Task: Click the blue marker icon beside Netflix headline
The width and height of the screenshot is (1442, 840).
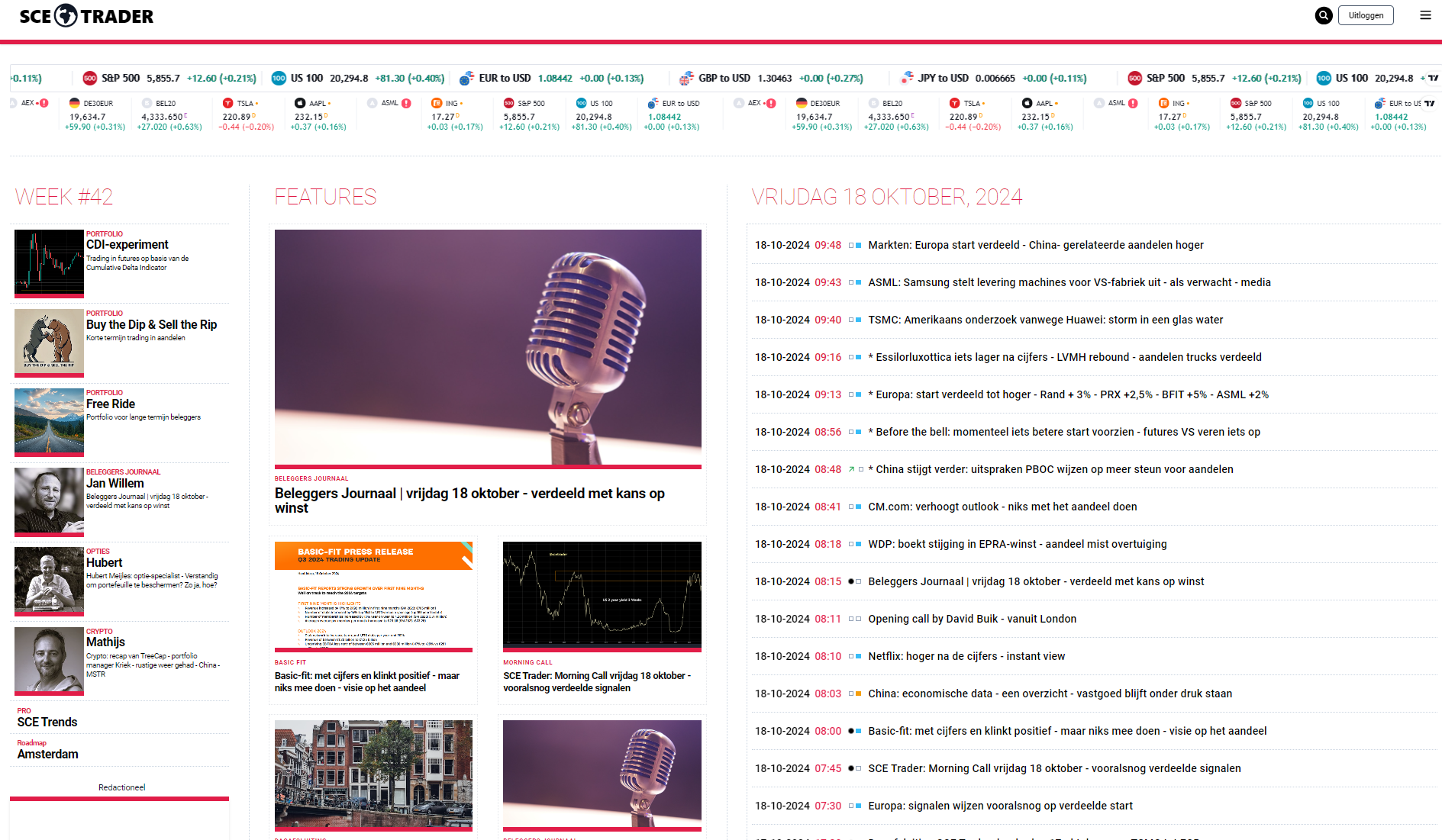Action: [859, 656]
